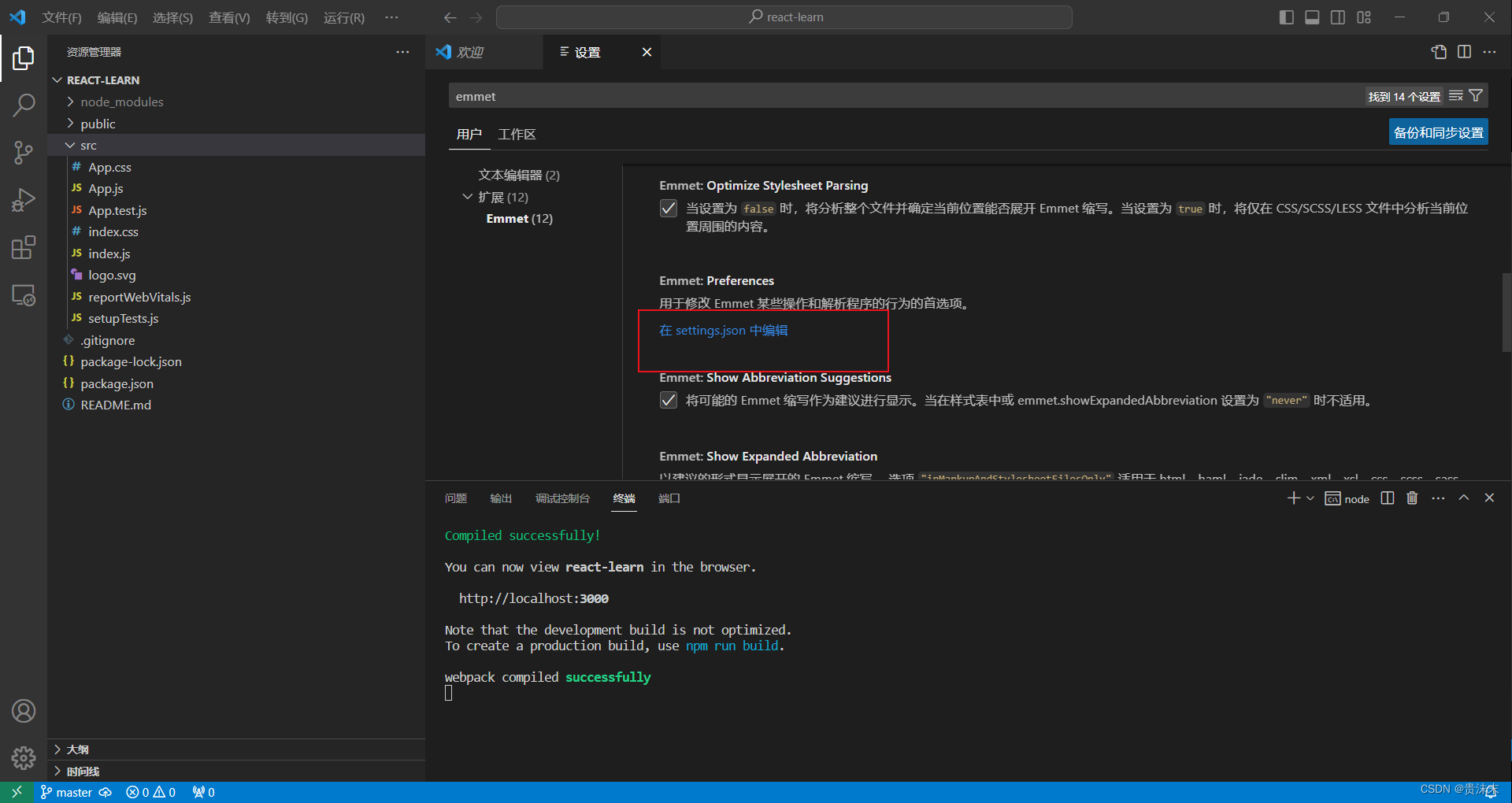This screenshot has width=1512, height=803.
Task: Close the terminal panel
Action: pos(1489,498)
